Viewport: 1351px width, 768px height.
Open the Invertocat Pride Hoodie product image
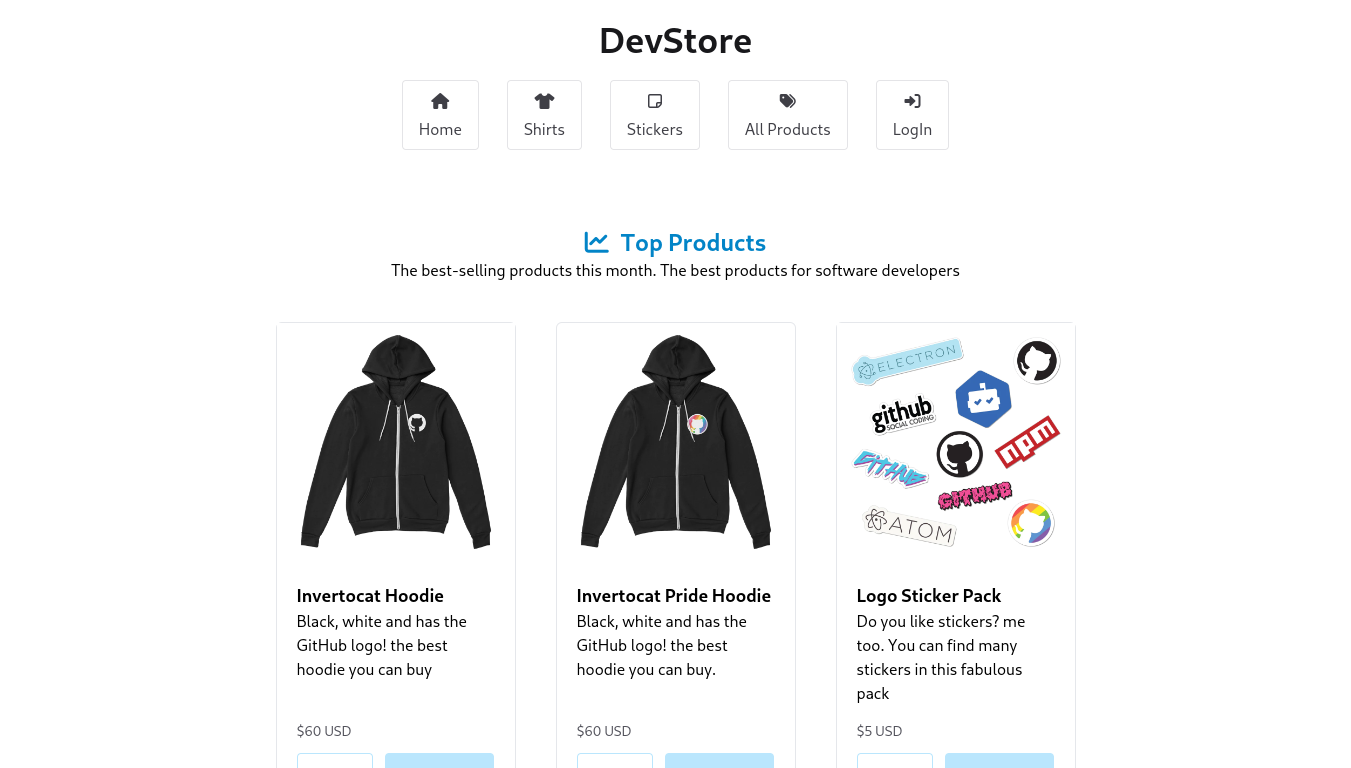(676, 442)
